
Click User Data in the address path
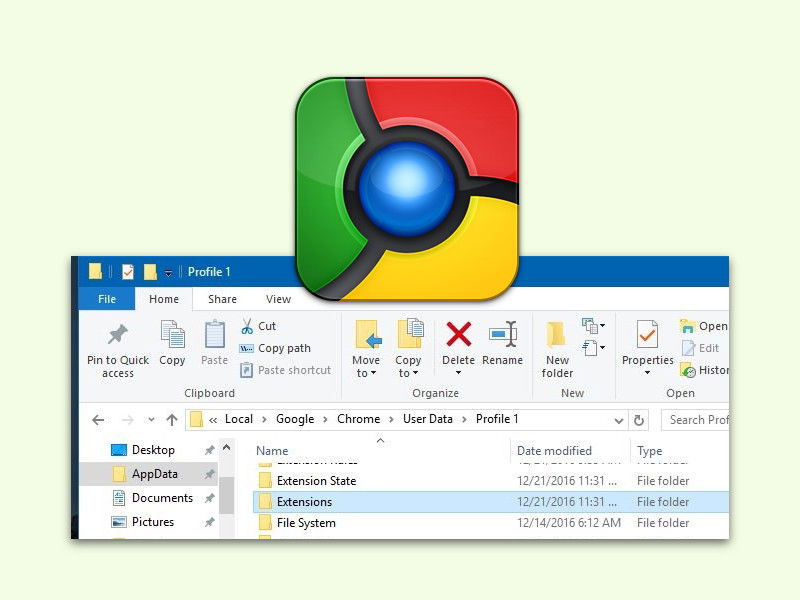pos(428,419)
